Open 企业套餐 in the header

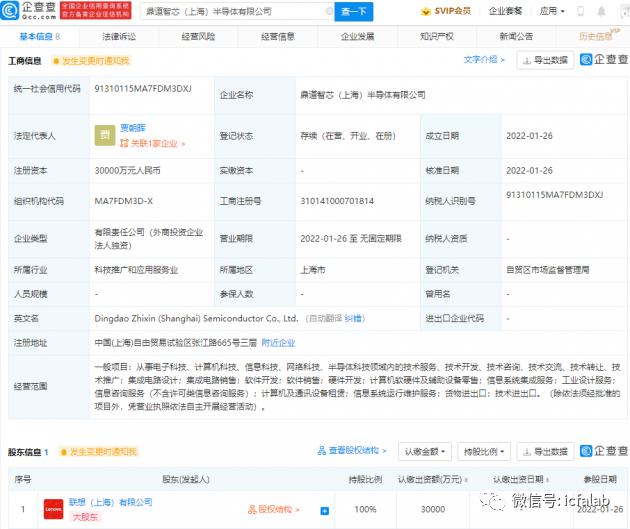(x=505, y=11)
